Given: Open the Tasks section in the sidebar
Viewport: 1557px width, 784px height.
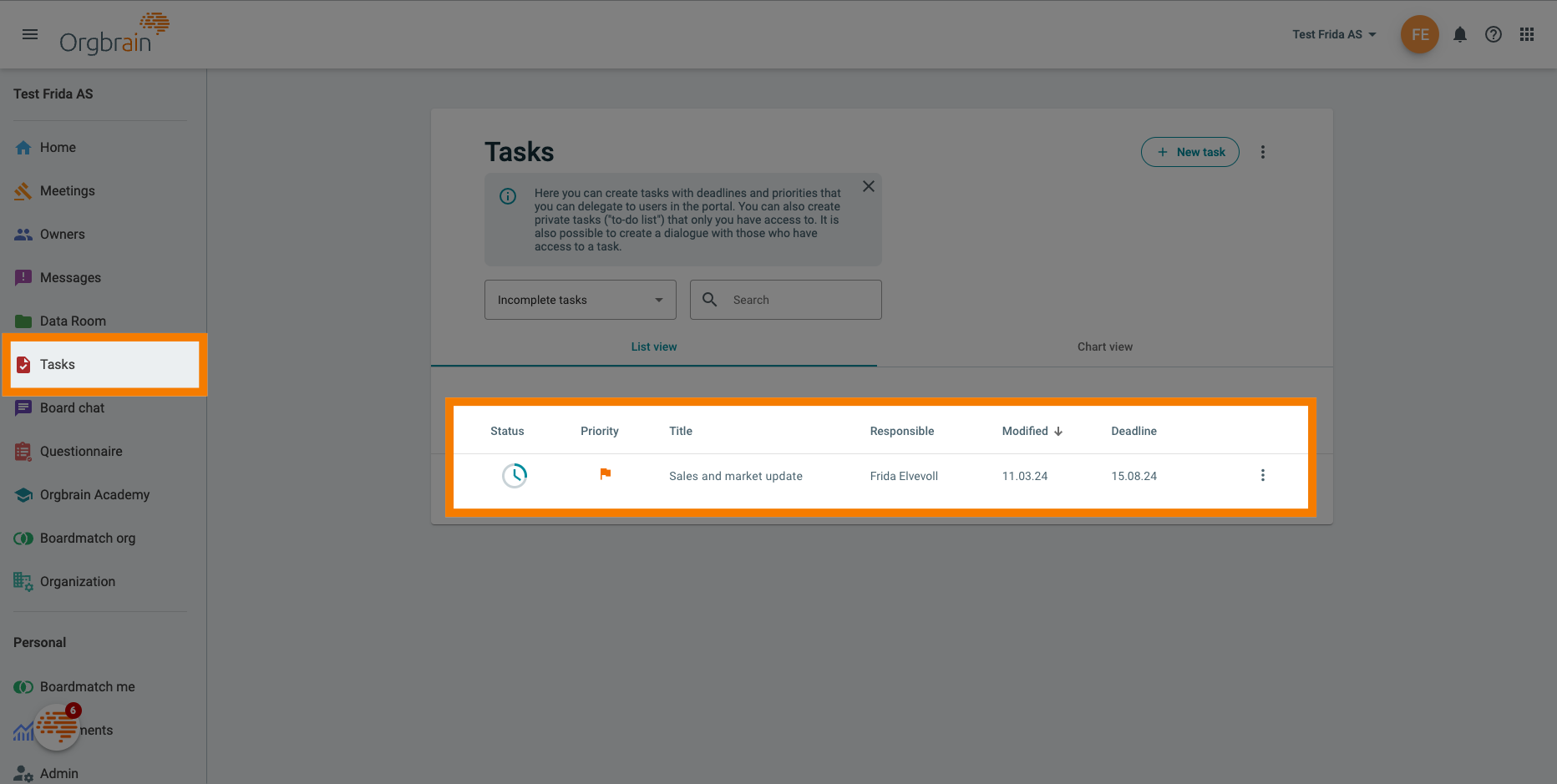Looking at the screenshot, I should pyautogui.click(x=57, y=364).
